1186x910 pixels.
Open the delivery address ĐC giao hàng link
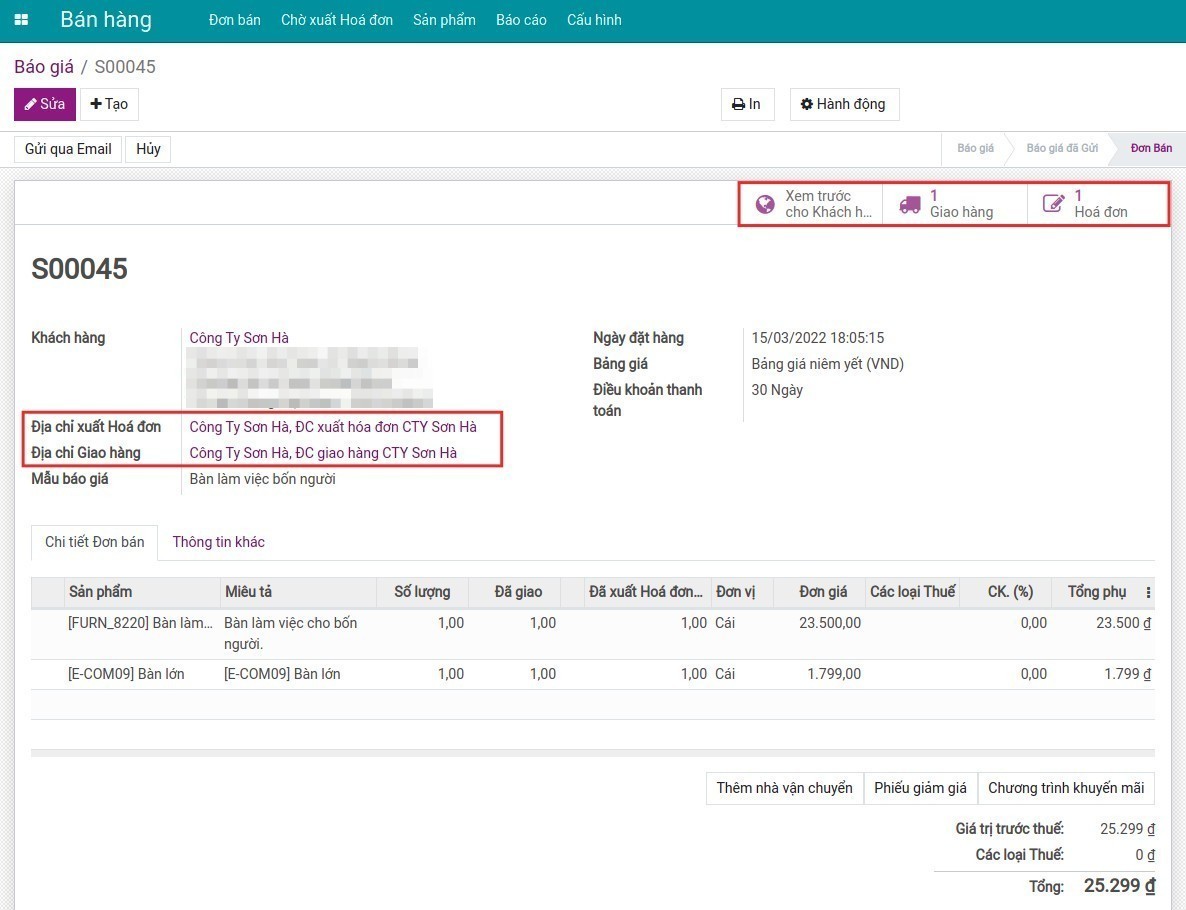323,453
